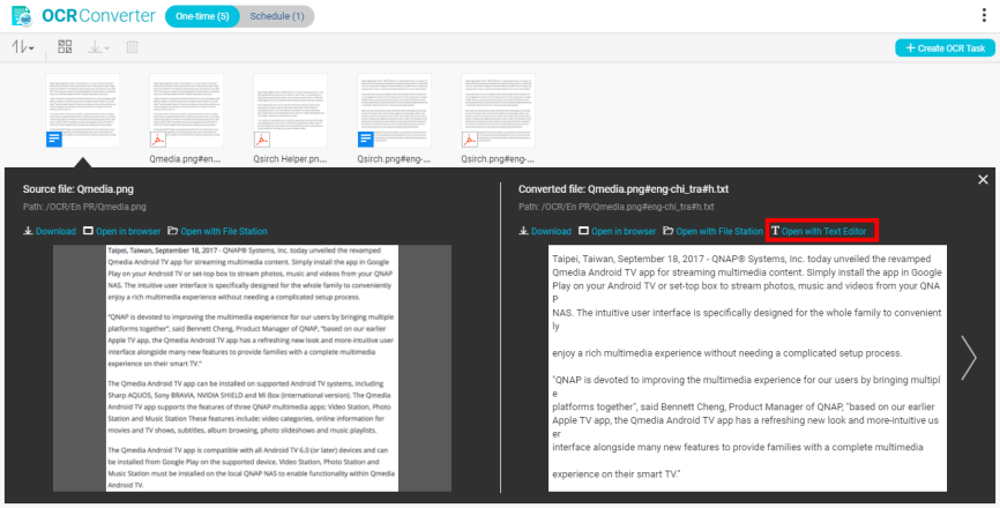Image resolution: width=1000 pixels, height=508 pixels.
Task: Download the converted txt file
Action: pyautogui.click(x=545, y=231)
